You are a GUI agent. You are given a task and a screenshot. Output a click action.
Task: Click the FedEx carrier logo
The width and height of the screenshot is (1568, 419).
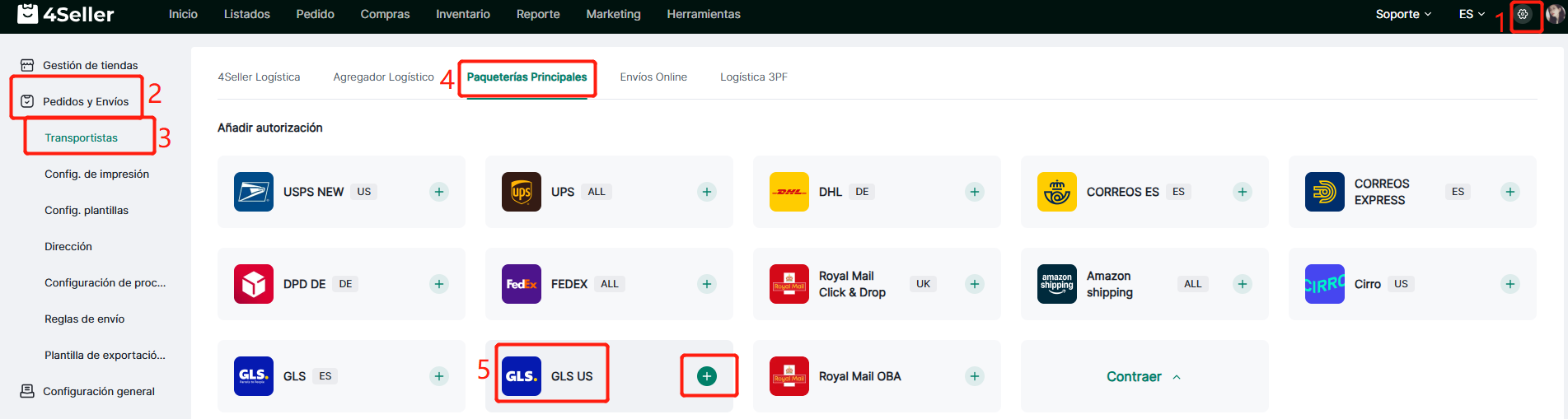(522, 284)
